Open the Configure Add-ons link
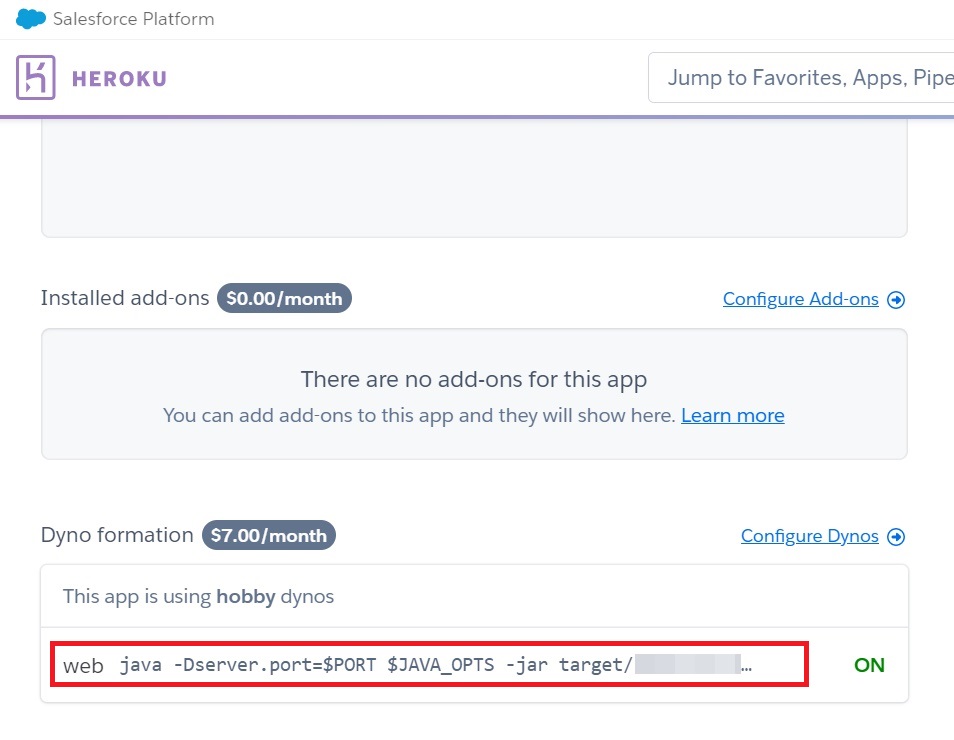The image size is (954, 740). (x=801, y=299)
